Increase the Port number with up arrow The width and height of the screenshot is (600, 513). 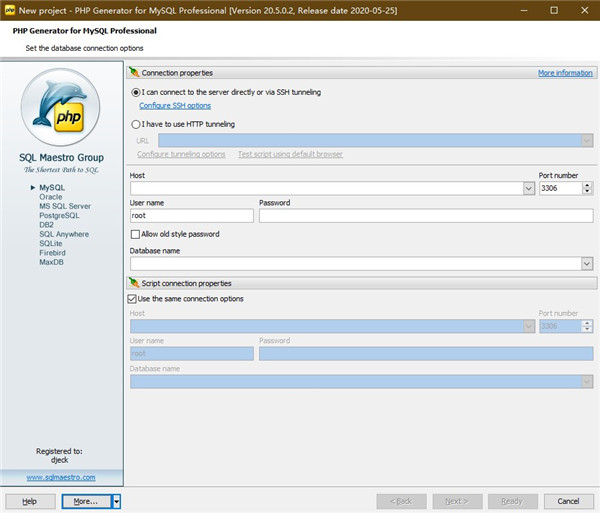pos(587,184)
